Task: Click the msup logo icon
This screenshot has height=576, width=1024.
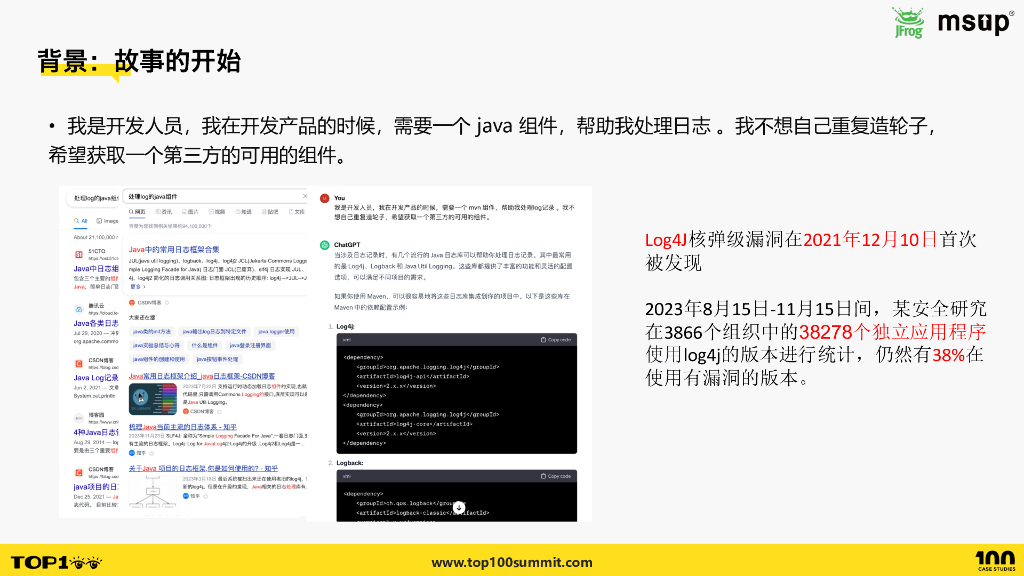Action: click(975, 22)
